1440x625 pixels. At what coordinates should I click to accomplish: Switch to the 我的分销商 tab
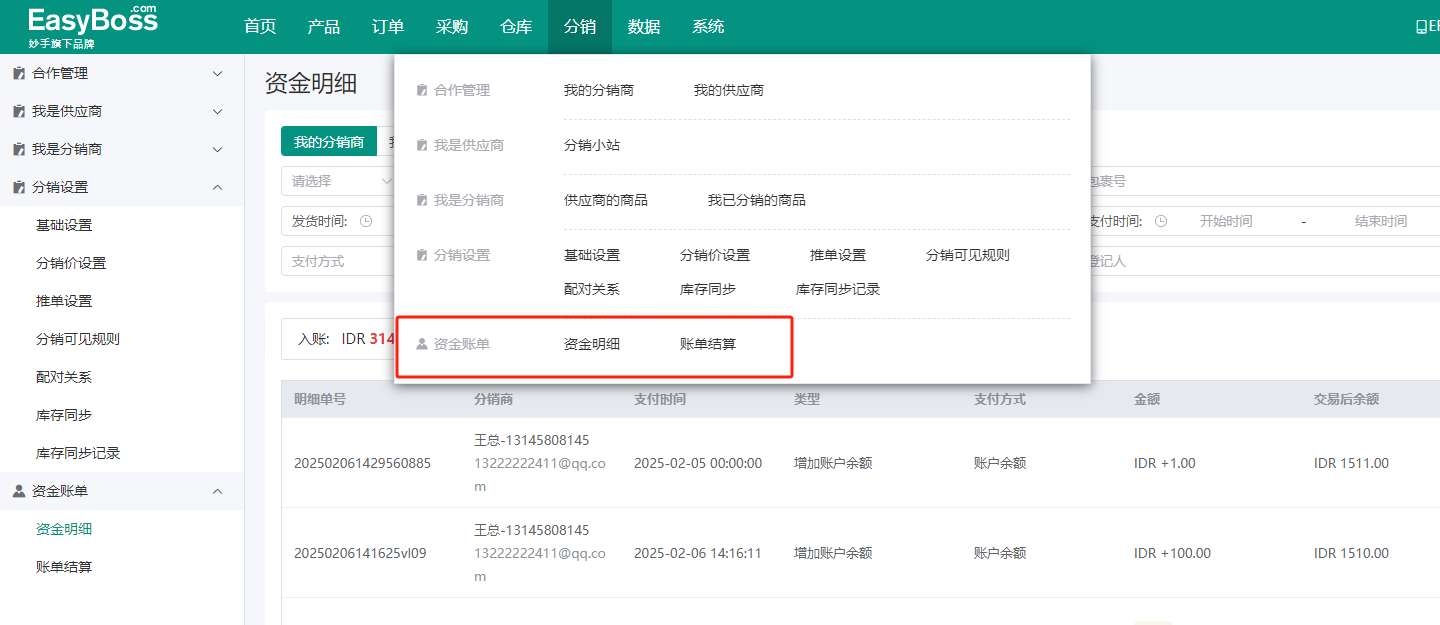point(328,142)
